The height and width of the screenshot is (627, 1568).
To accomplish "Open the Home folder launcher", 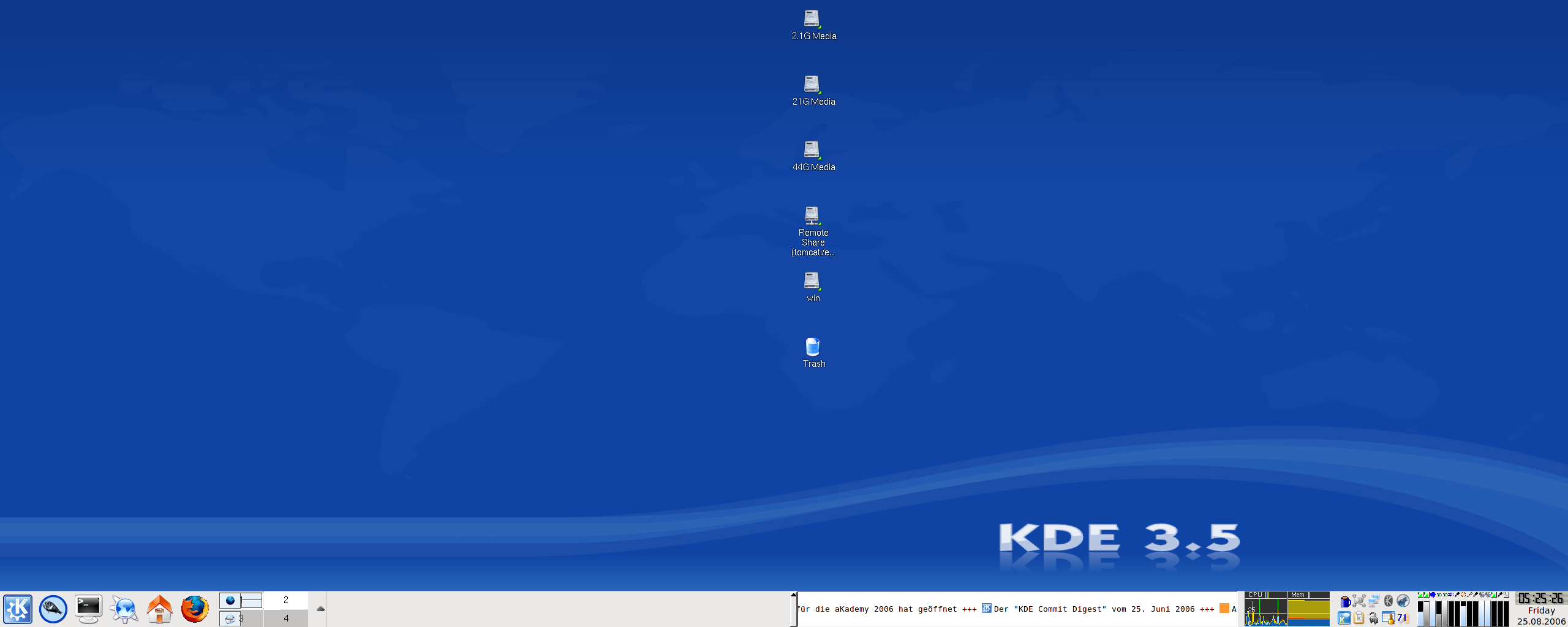I will [160, 609].
